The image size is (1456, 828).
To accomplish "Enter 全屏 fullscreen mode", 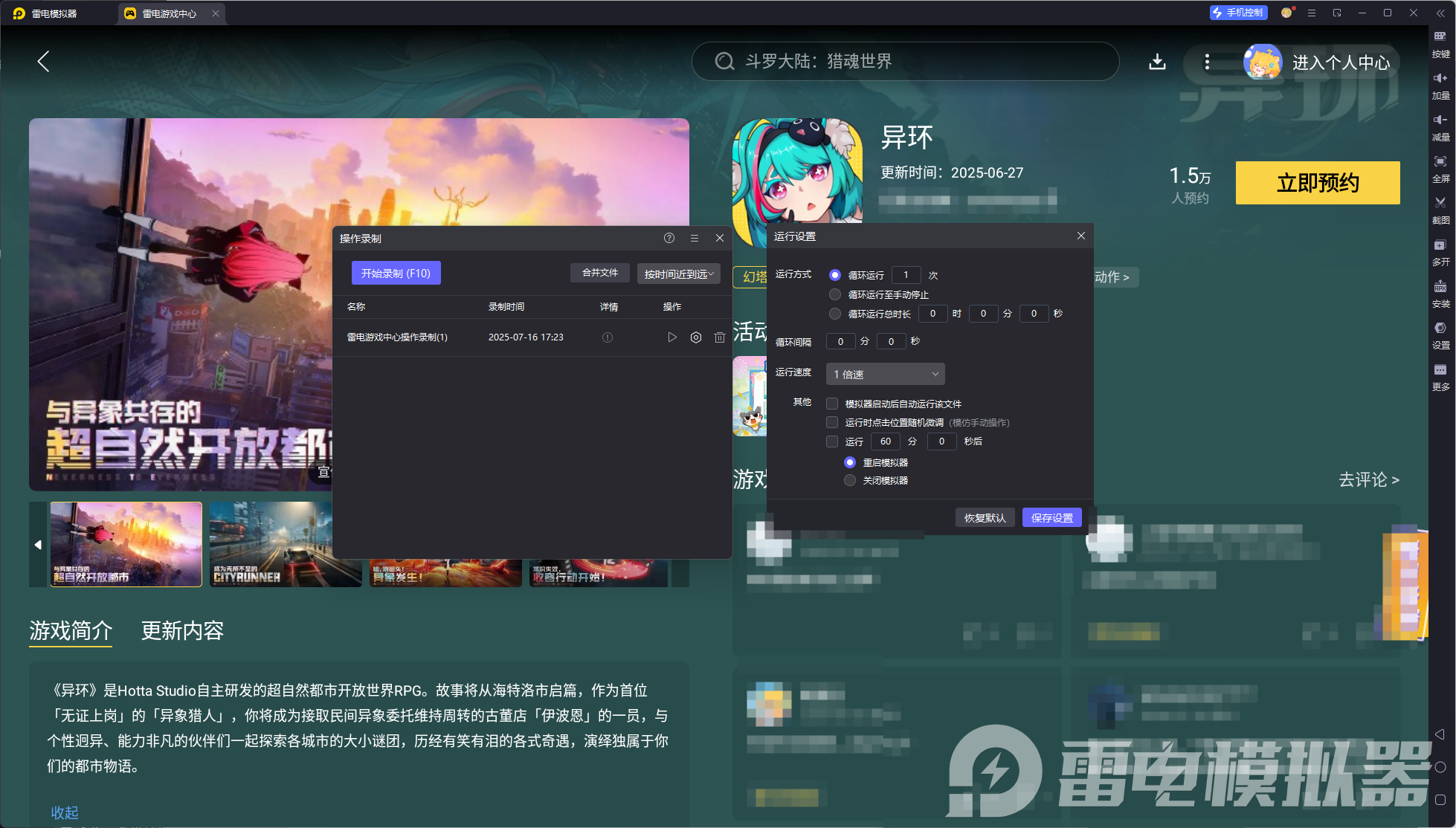I will click(x=1440, y=169).
